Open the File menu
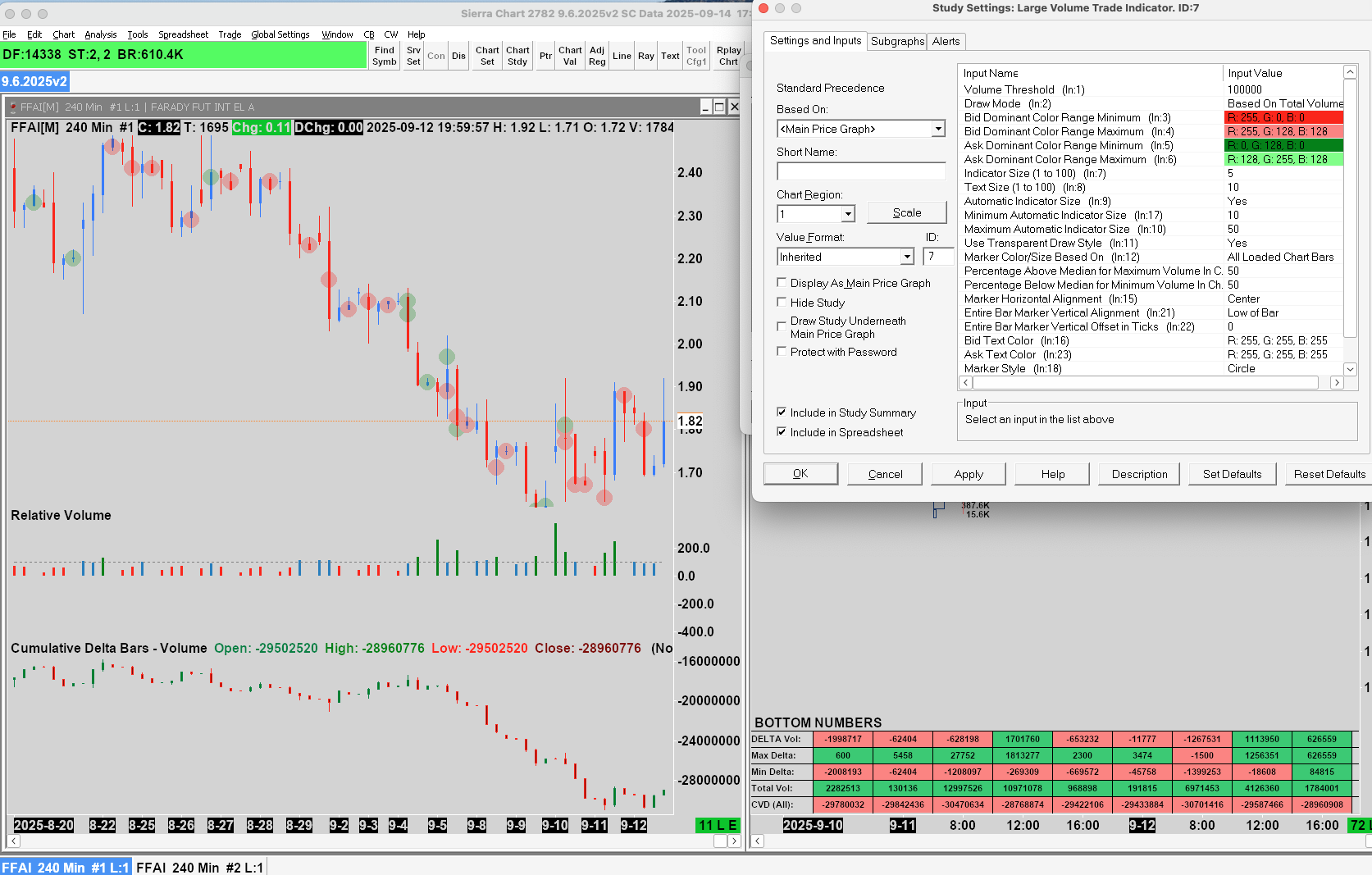 point(9,34)
